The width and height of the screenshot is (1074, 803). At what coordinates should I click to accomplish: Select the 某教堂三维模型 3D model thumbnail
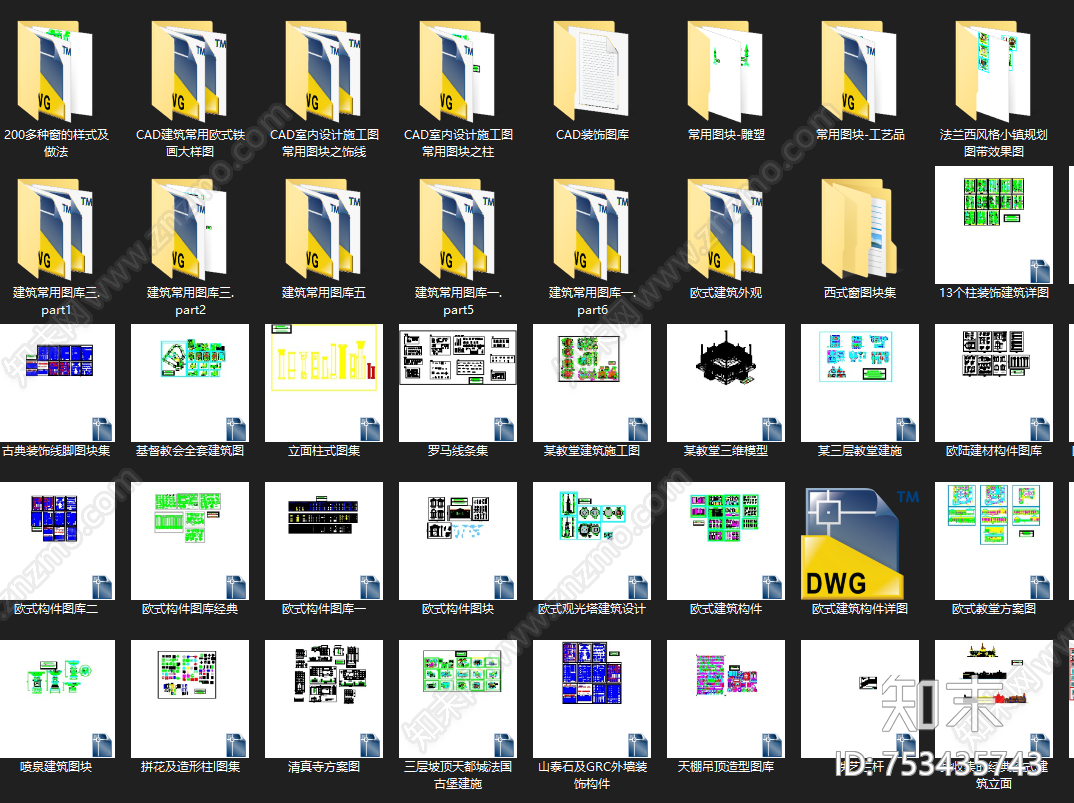click(x=726, y=383)
